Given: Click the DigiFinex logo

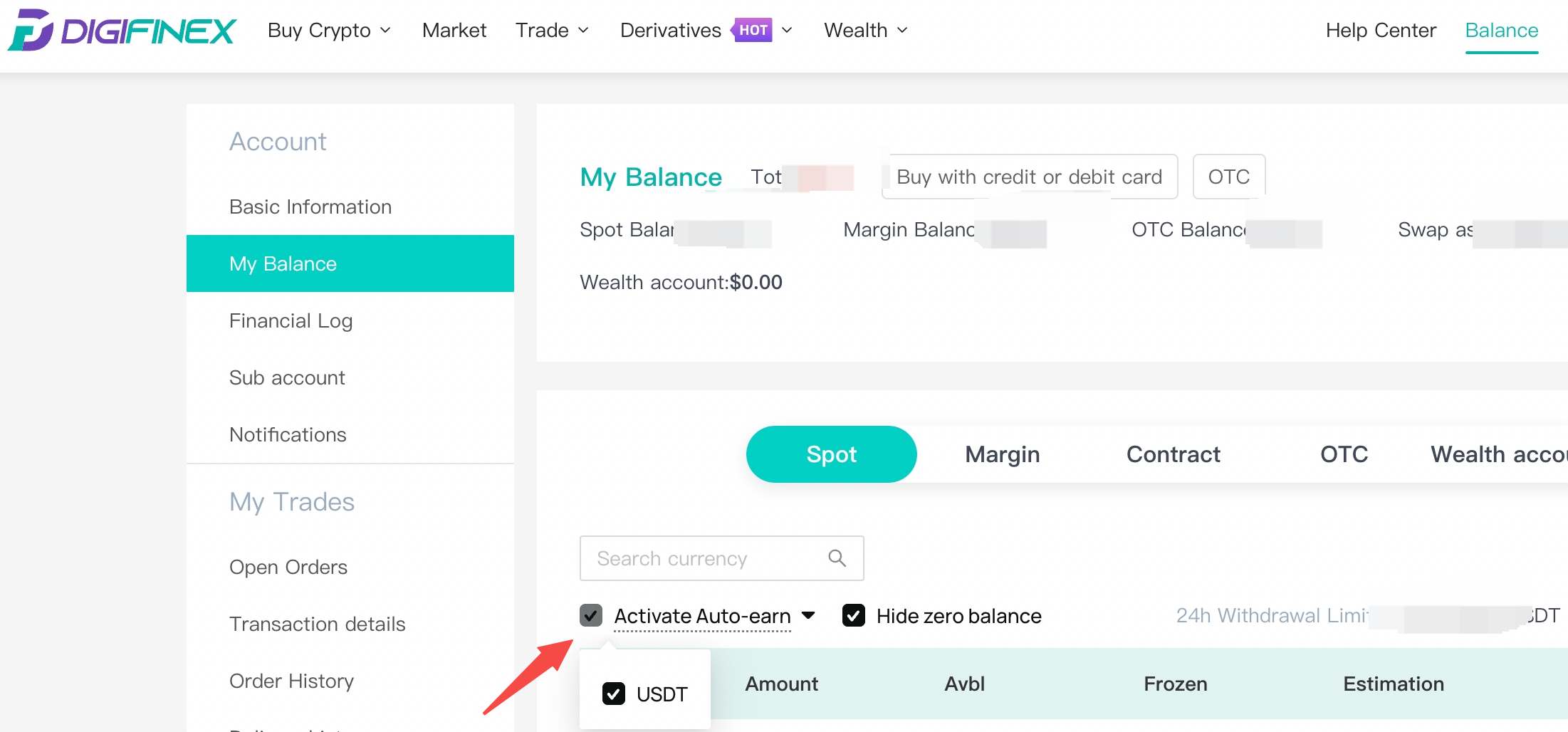Looking at the screenshot, I should 122,30.
